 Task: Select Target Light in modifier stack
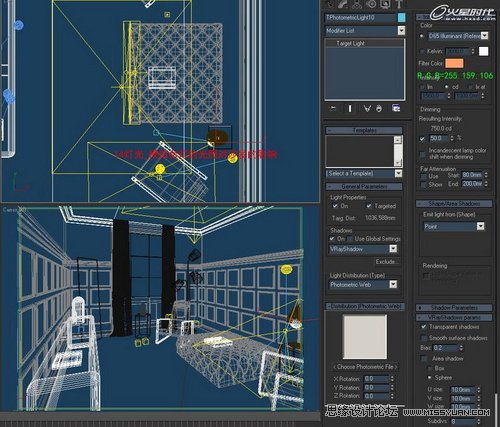(350, 43)
